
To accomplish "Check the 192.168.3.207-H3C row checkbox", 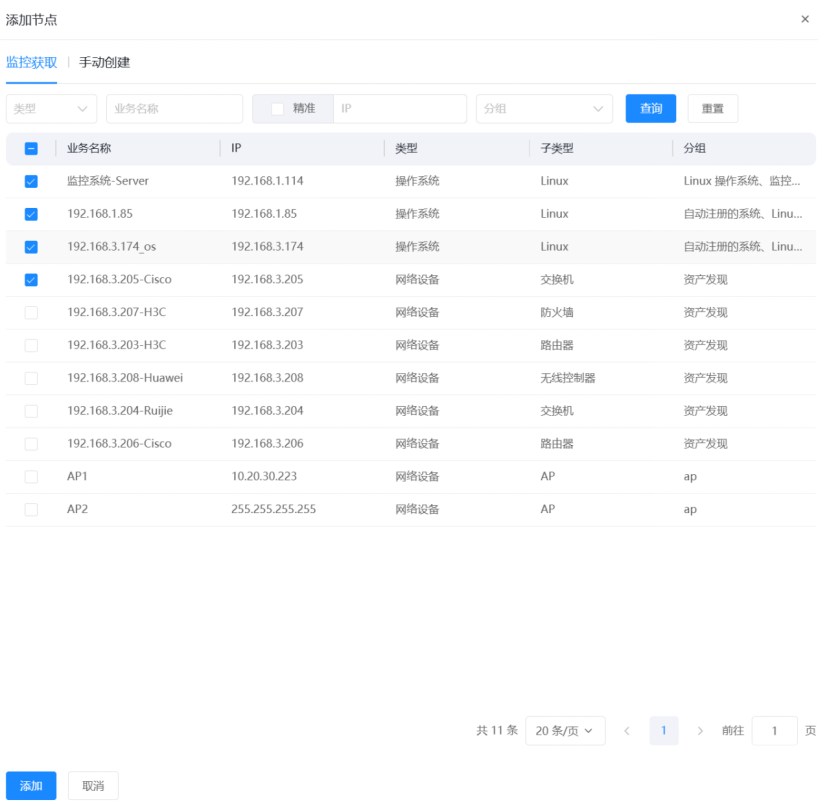I will point(31,313).
